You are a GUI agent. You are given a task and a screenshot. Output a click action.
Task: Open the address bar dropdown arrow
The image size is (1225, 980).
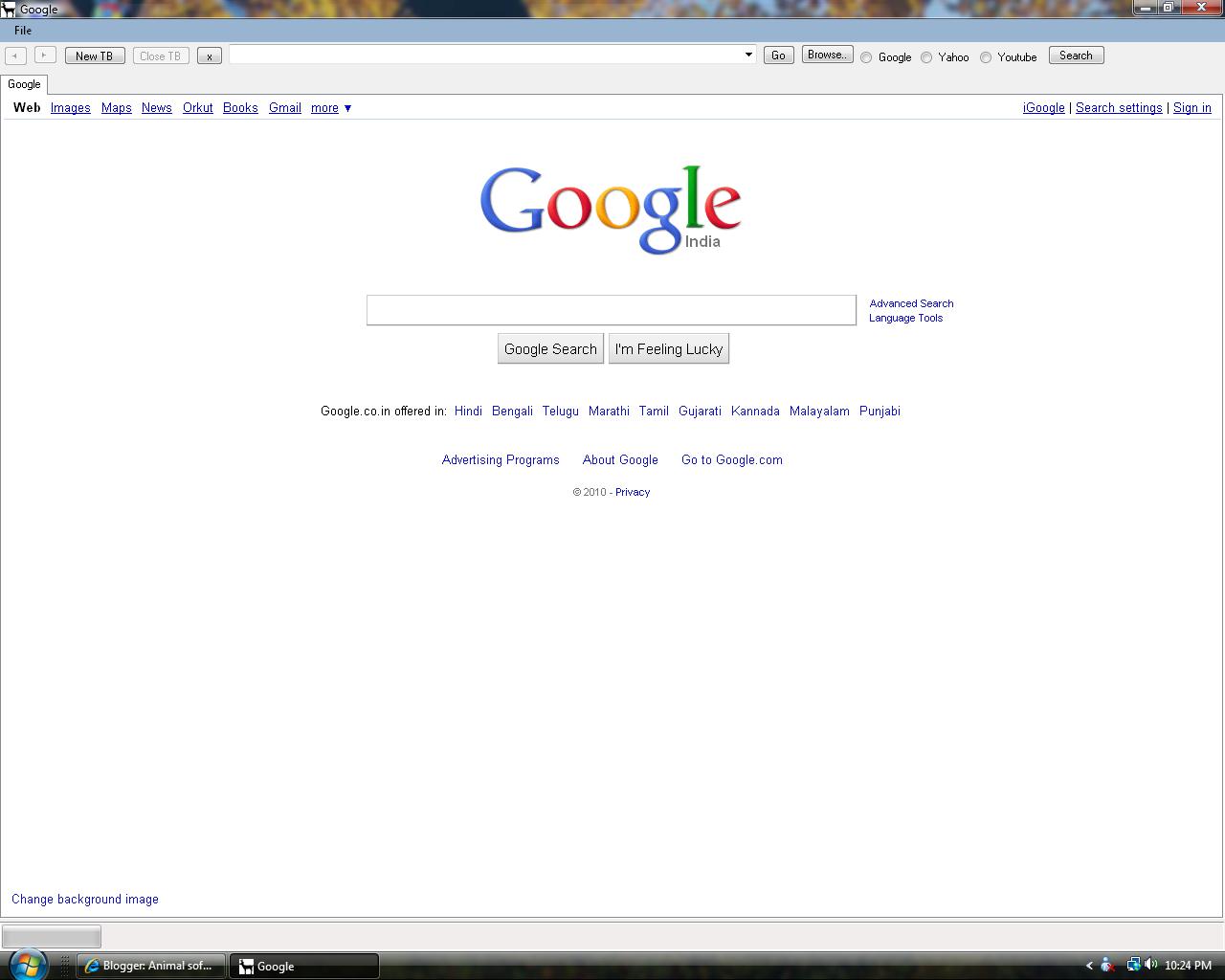748,55
